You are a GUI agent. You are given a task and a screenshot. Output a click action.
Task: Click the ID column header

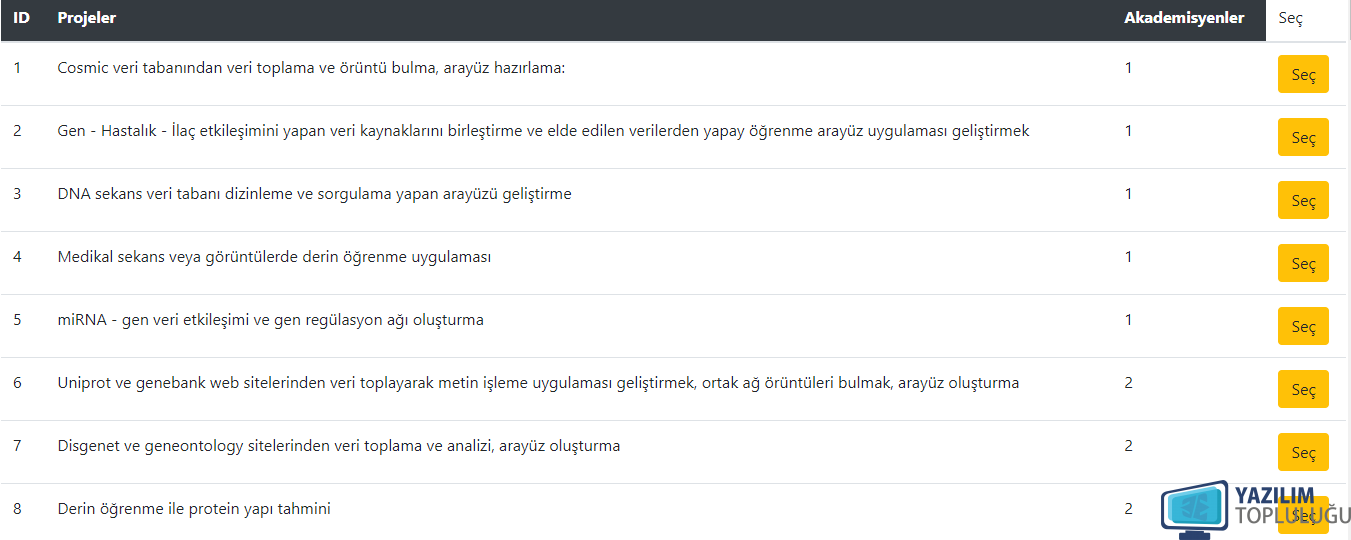pos(21,18)
